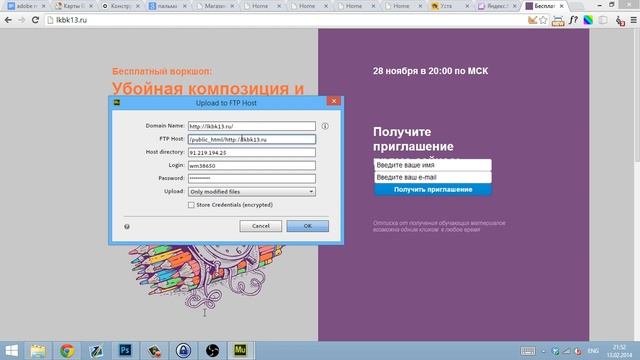Switch to the 'Яндекс' browser tab
Viewport: 640px width, 360px height.
[x=497, y=6]
